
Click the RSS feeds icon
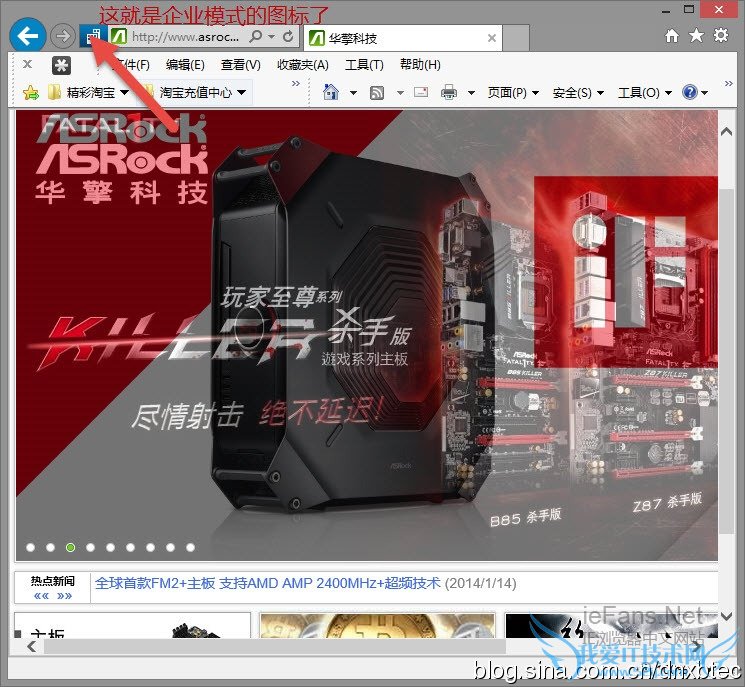[x=377, y=93]
